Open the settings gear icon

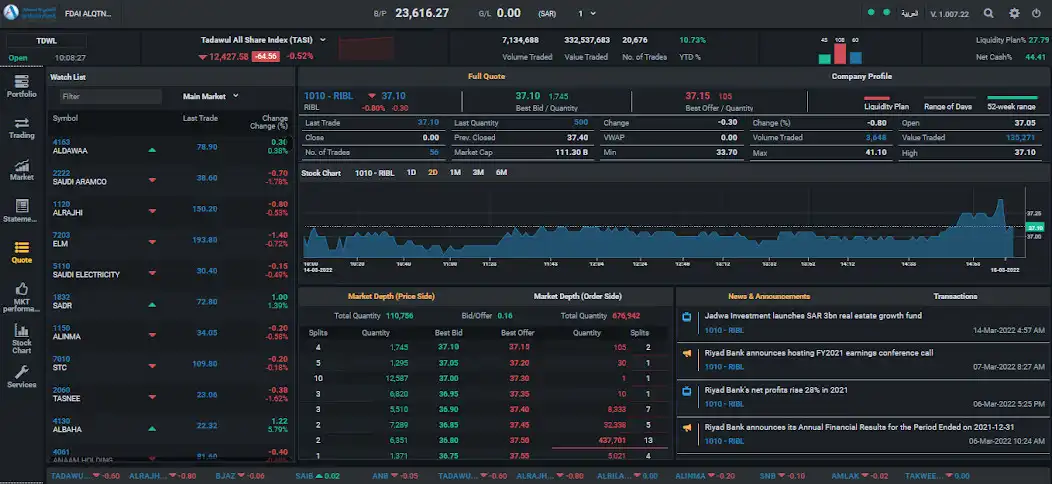(1014, 13)
